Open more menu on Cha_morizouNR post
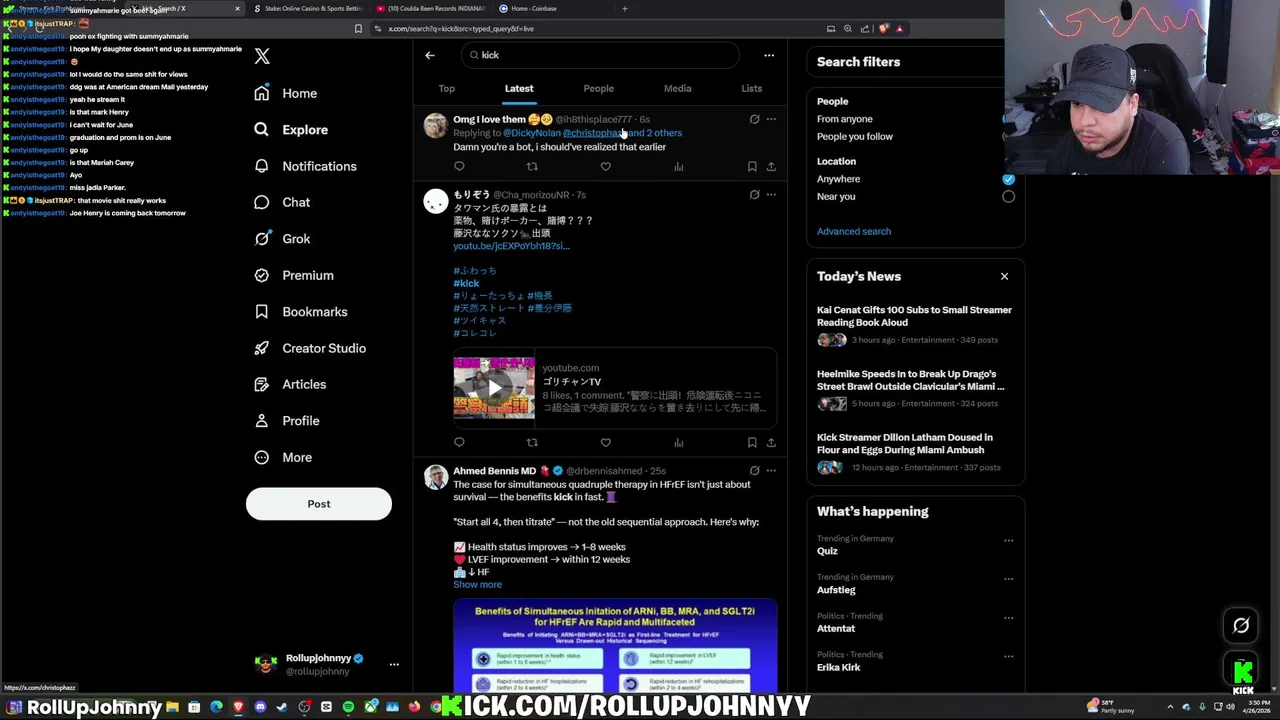The image size is (1280, 720). pyautogui.click(x=771, y=195)
